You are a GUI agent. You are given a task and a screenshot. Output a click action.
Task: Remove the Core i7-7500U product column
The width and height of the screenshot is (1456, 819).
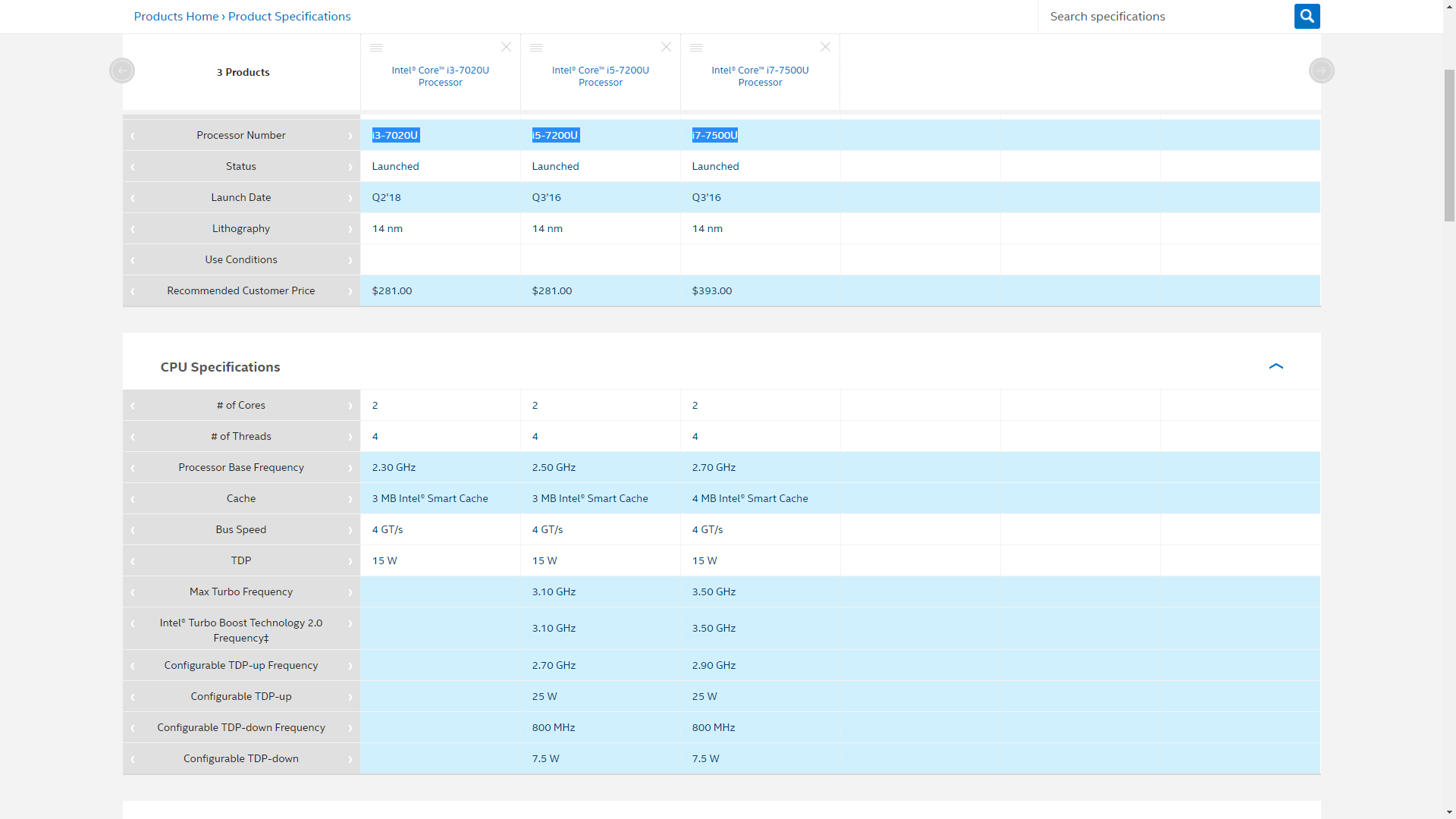pos(825,47)
